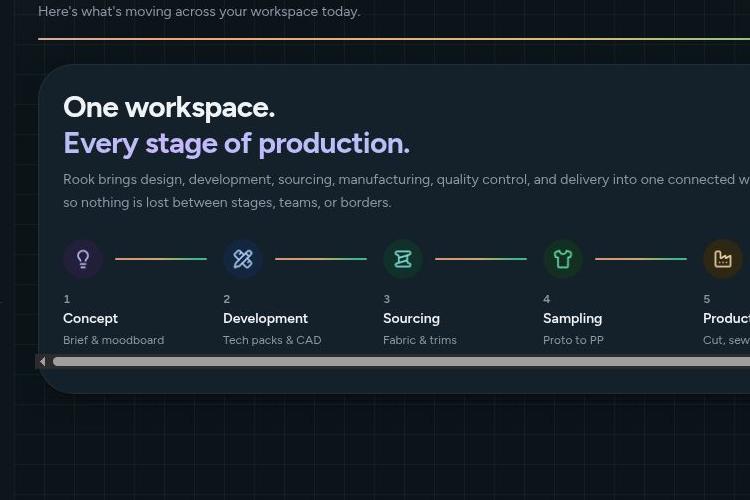Click the 'One workspace.' heading
Screen dimensions: 750x500
pos(169,107)
